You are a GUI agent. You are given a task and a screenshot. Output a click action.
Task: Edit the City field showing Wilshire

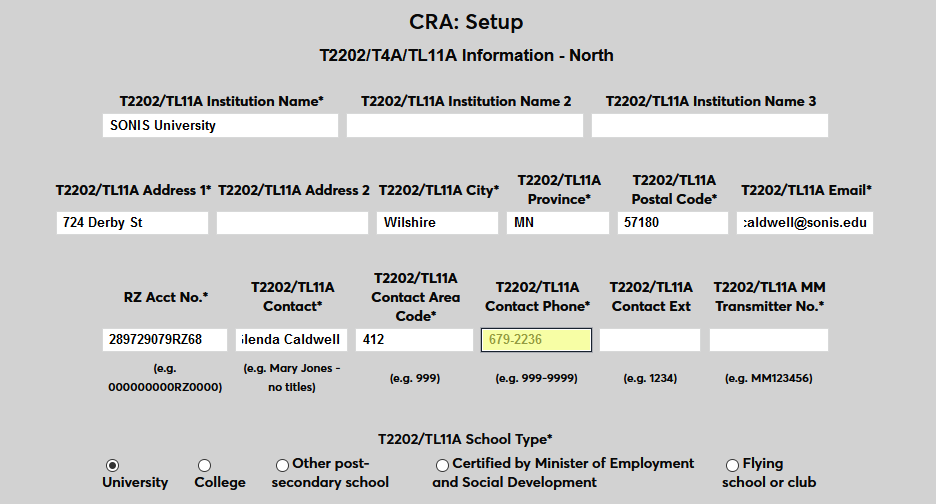(x=438, y=223)
